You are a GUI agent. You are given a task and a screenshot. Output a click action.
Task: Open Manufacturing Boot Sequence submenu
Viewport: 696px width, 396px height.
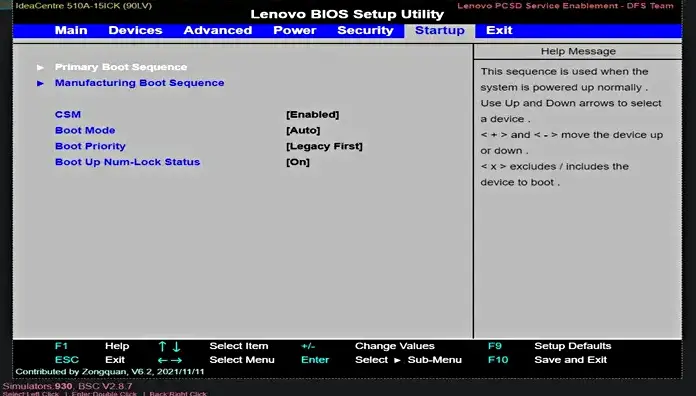click(x=139, y=83)
